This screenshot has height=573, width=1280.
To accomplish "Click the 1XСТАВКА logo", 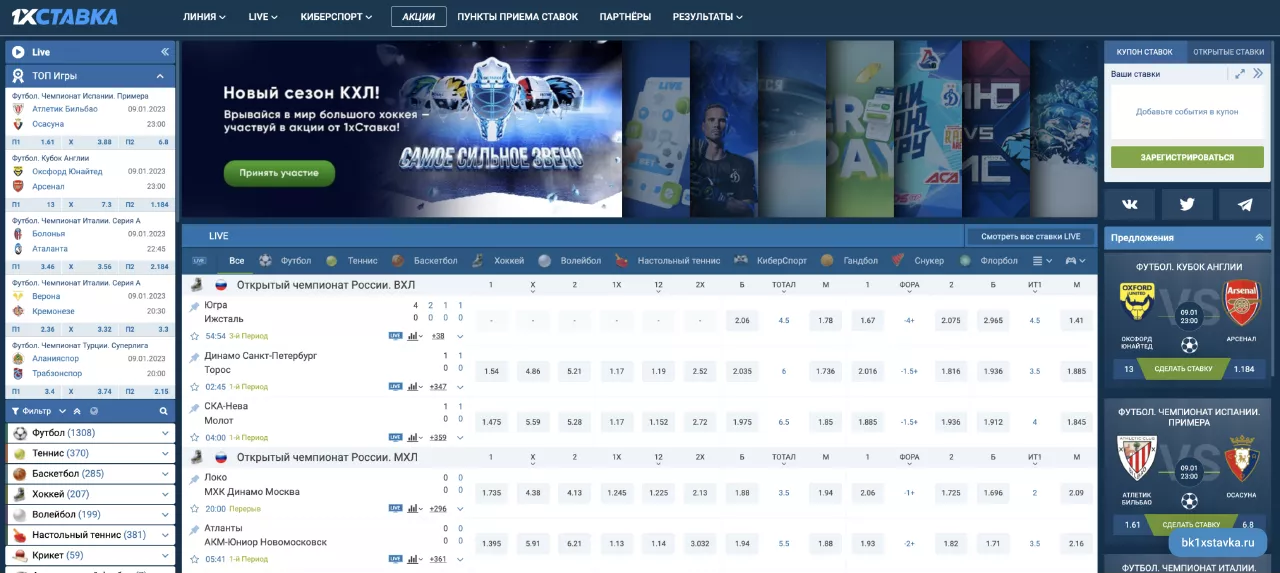I will coord(64,17).
